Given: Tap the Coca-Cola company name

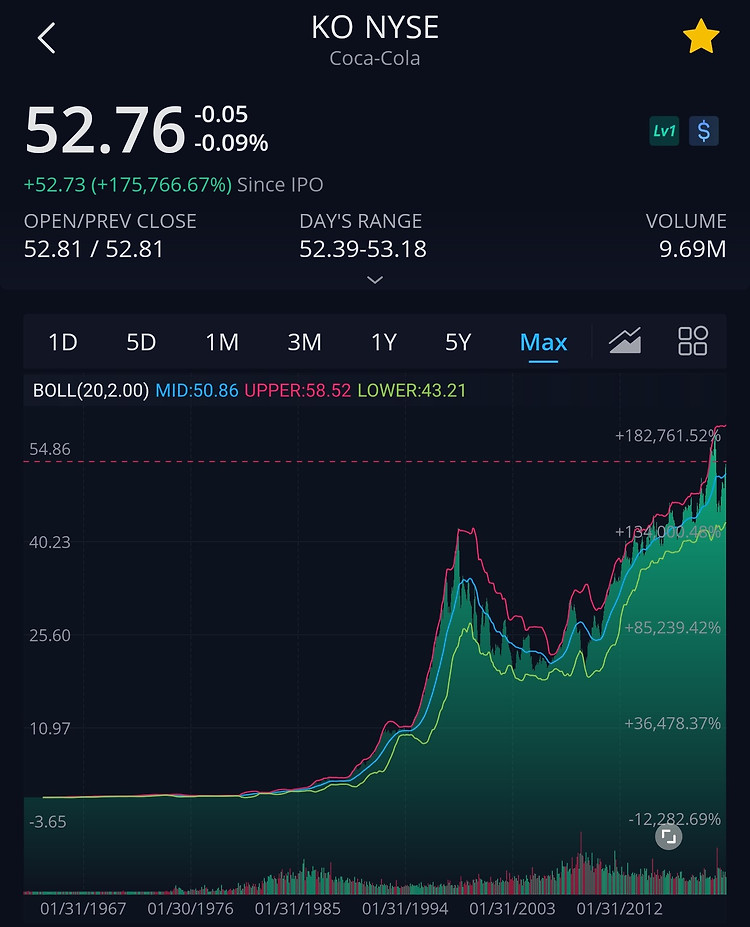Looking at the screenshot, I should 375,59.
